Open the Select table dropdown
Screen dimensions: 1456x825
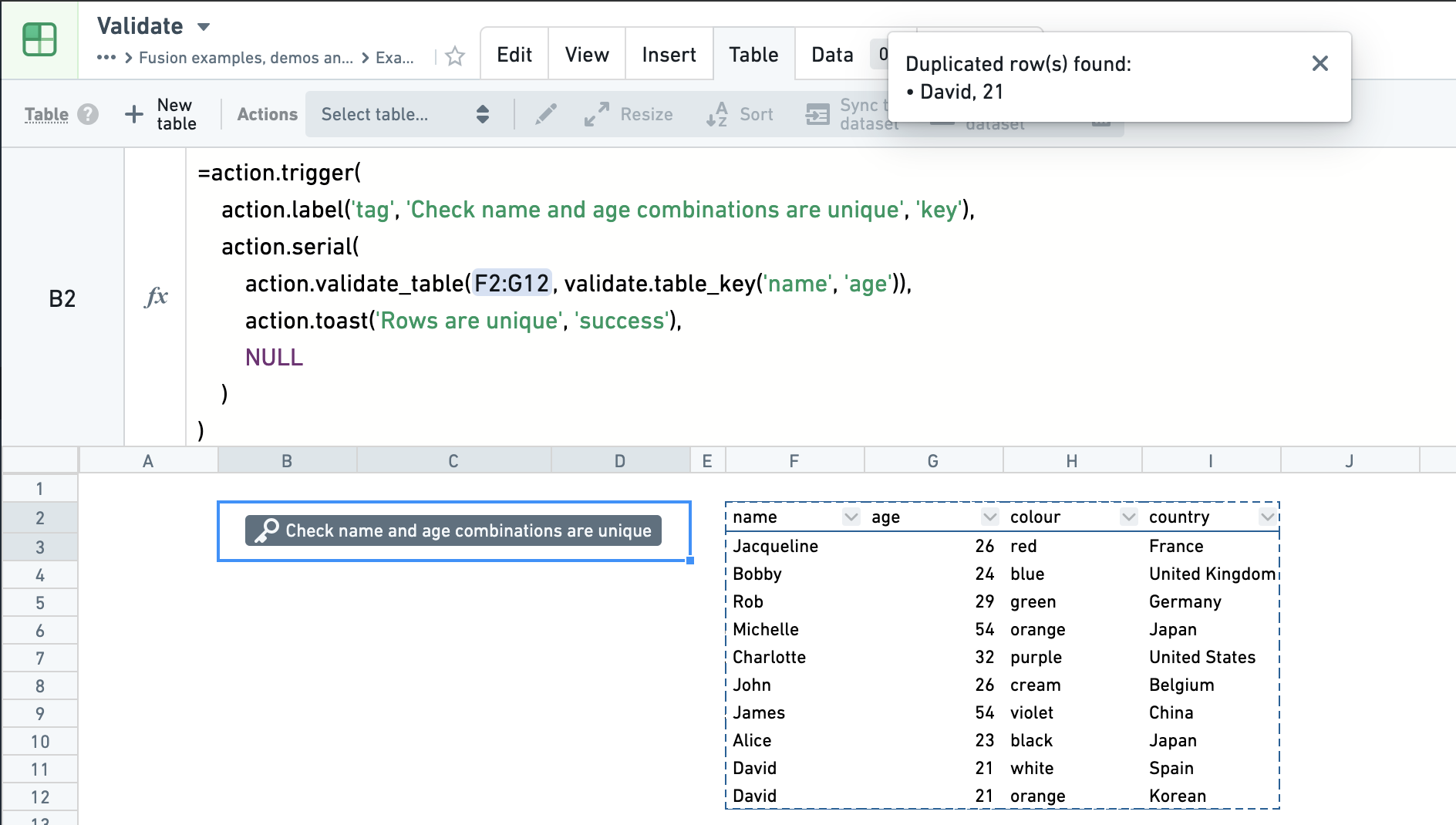coord(405,114)
